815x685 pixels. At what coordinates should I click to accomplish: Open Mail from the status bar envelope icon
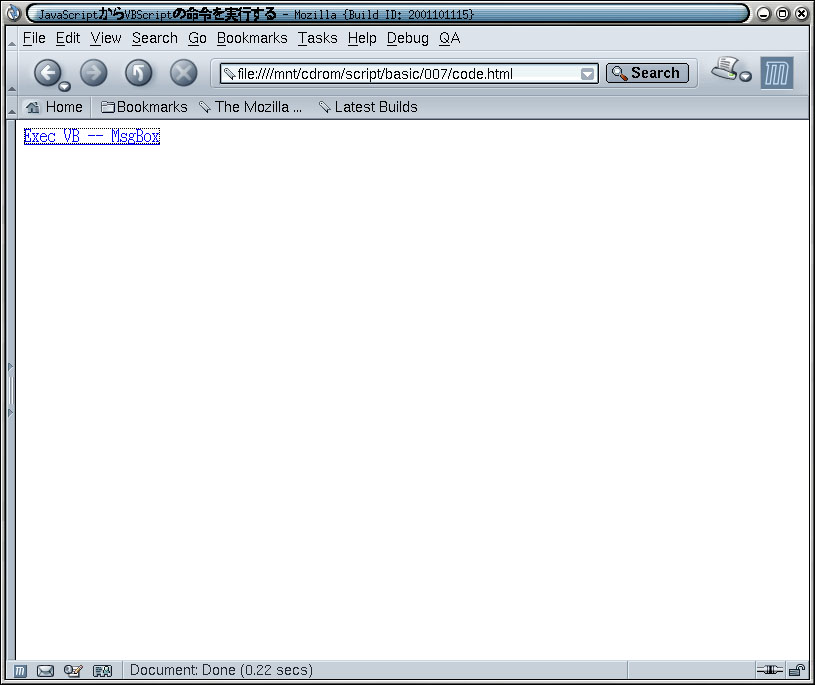tap(45, 671)
